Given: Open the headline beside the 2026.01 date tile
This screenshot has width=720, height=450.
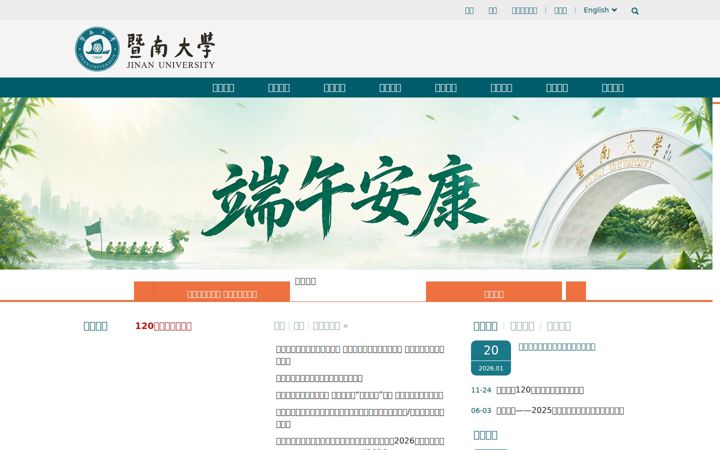Looking at the screenshot, I should (x=557, y=347).
